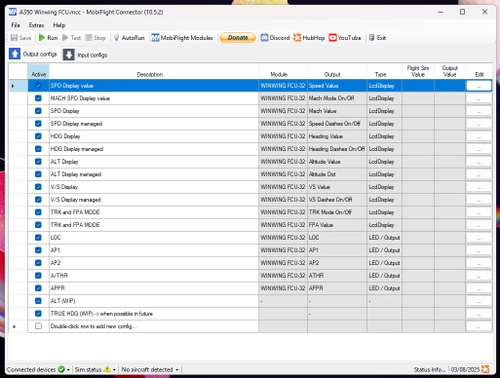Select the 'Mach Value' output cell
500x378 pixels.
(x=337, y=111)
